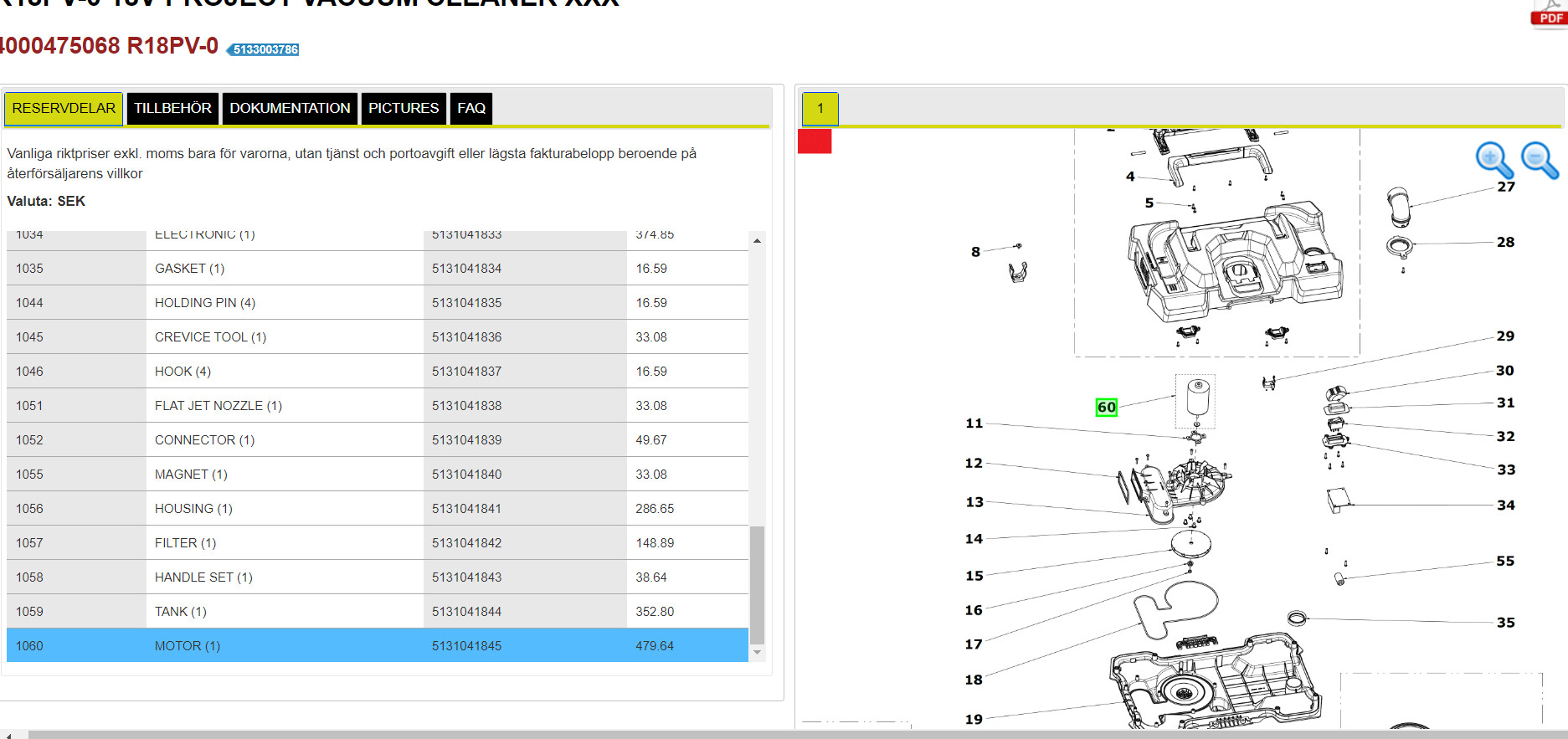Click the blue 5133003786 part number tag

pyautogui.click(x=265, y=49)
